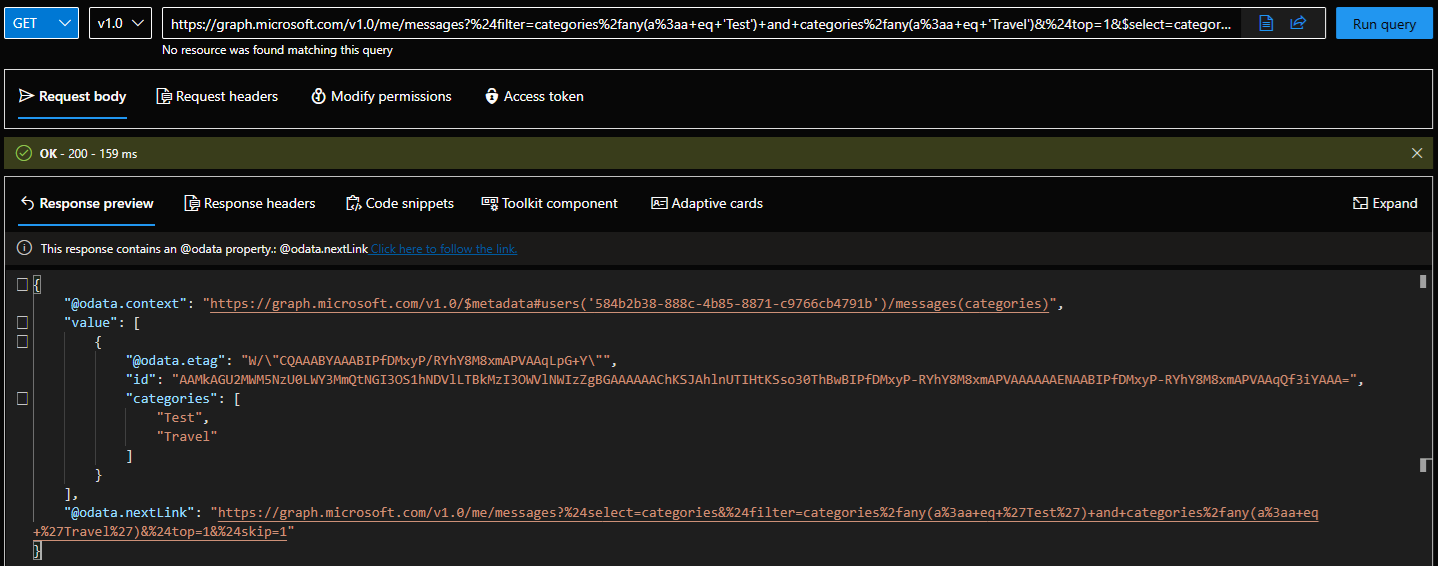The width and height of the screenshot is (1438, 566).
Task: Click the Modify permissions shield icon
Action: [x=319, y=97]
